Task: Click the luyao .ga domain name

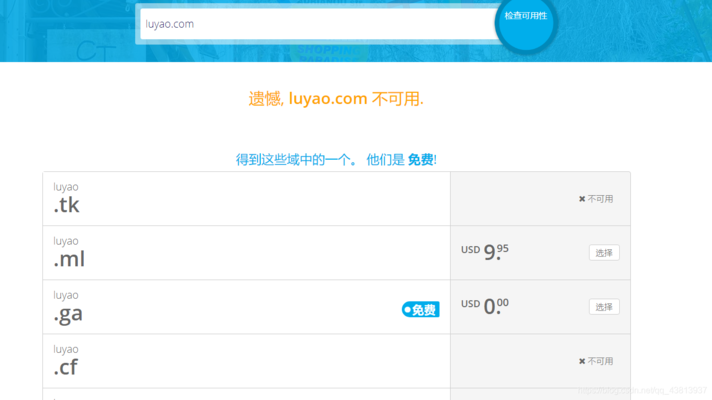Action: (68, 307)
